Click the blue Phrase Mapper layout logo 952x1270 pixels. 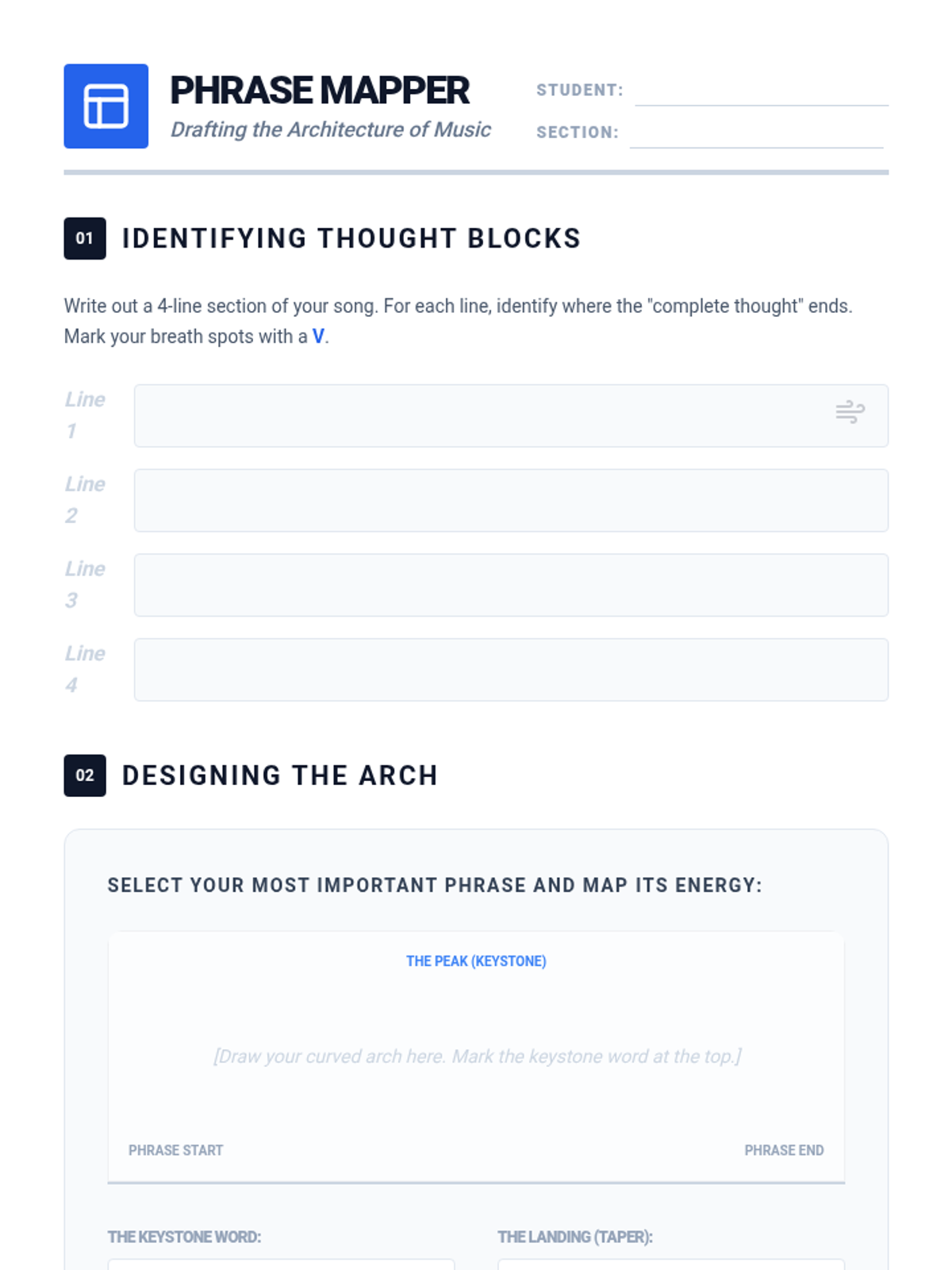(106, 106)
